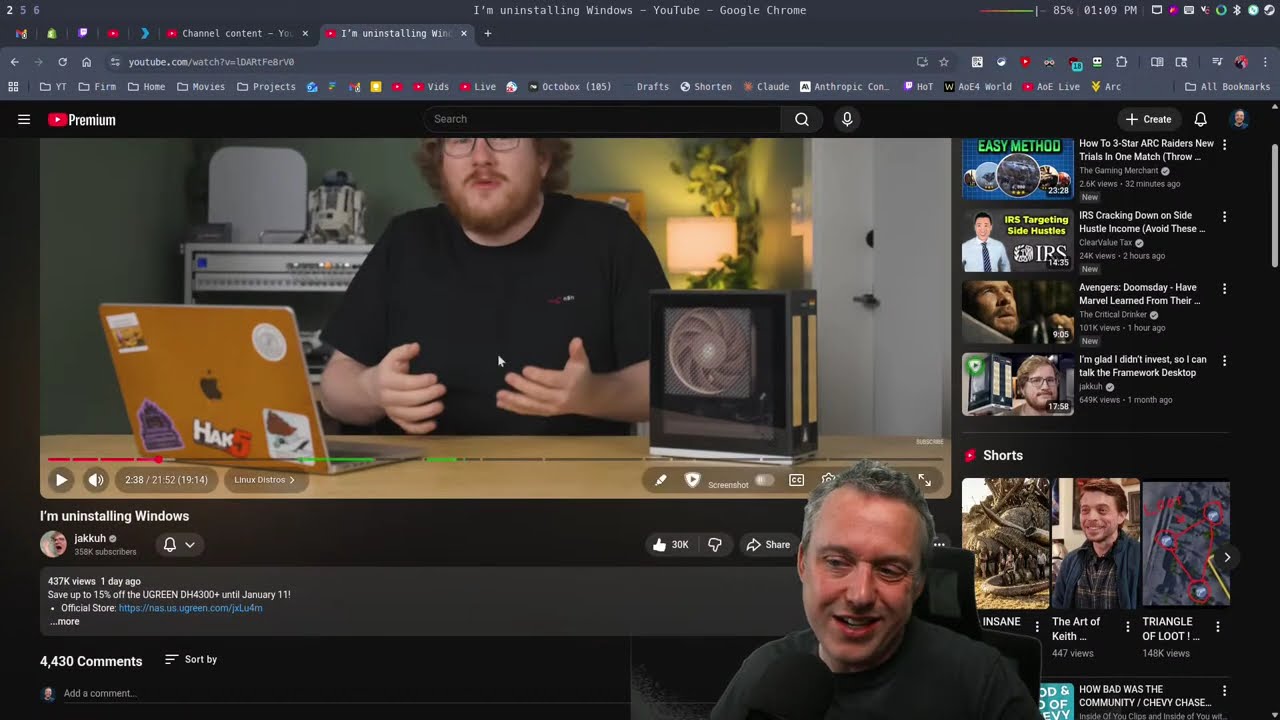
Task: Open the Chrome extensions puzzle icon
Action: pyautogui.click(x=1121, y=62)
